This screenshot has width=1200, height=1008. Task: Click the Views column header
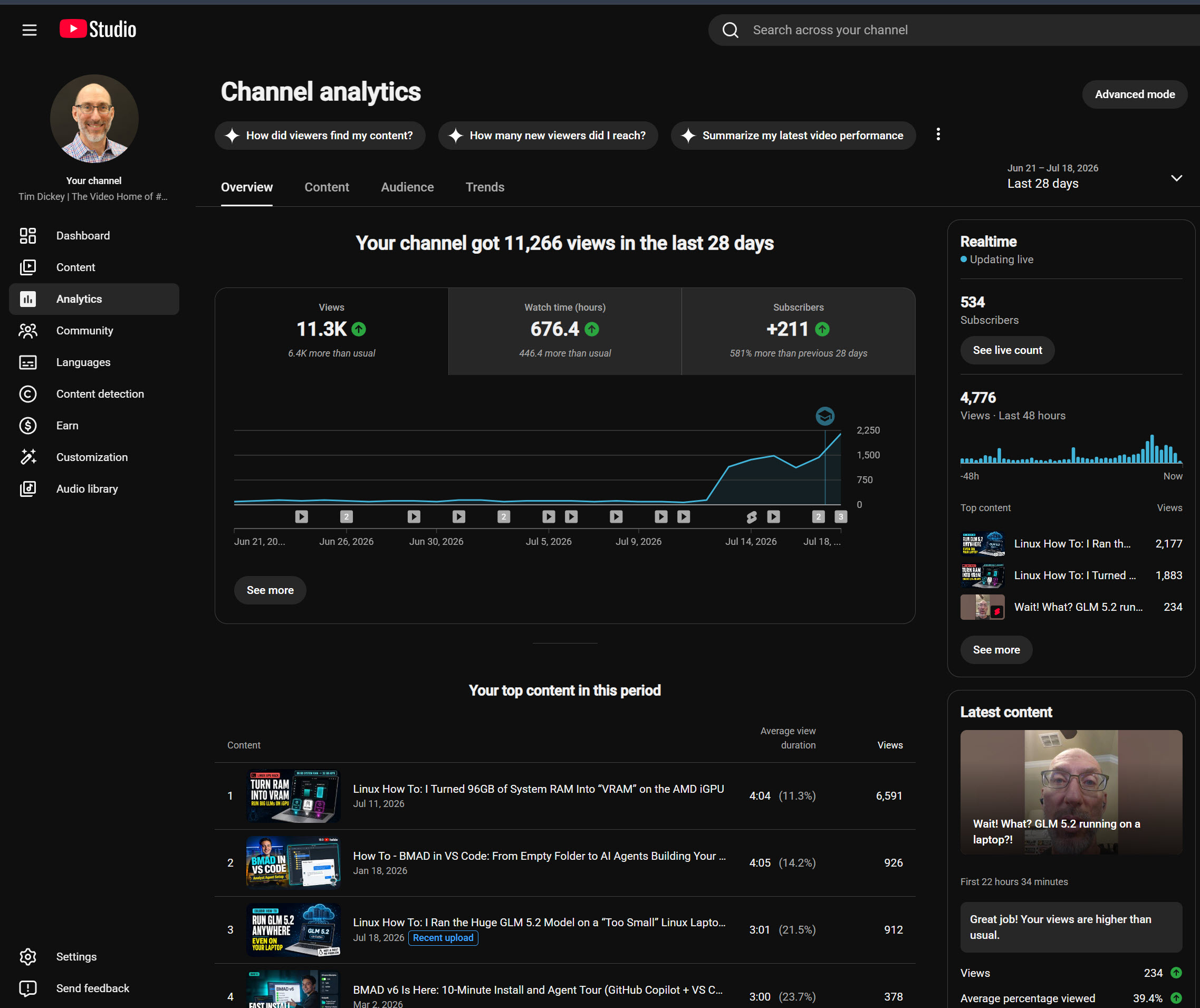click(890, 745)
